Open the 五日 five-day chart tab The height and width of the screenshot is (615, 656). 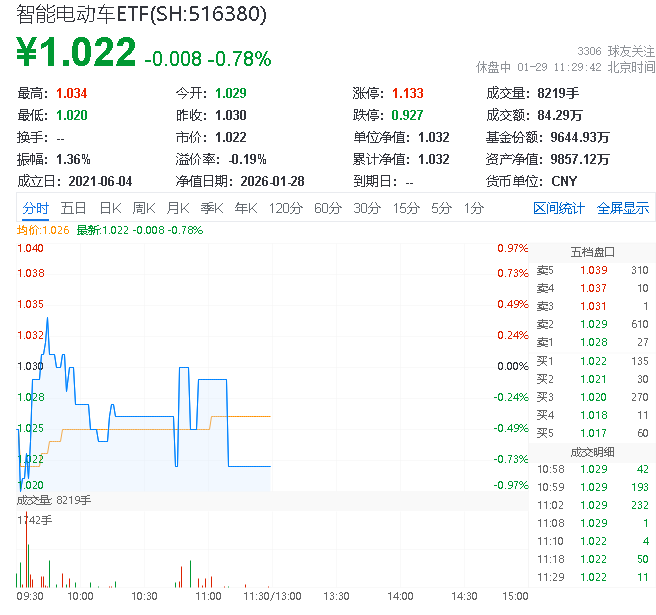(73, 208)
